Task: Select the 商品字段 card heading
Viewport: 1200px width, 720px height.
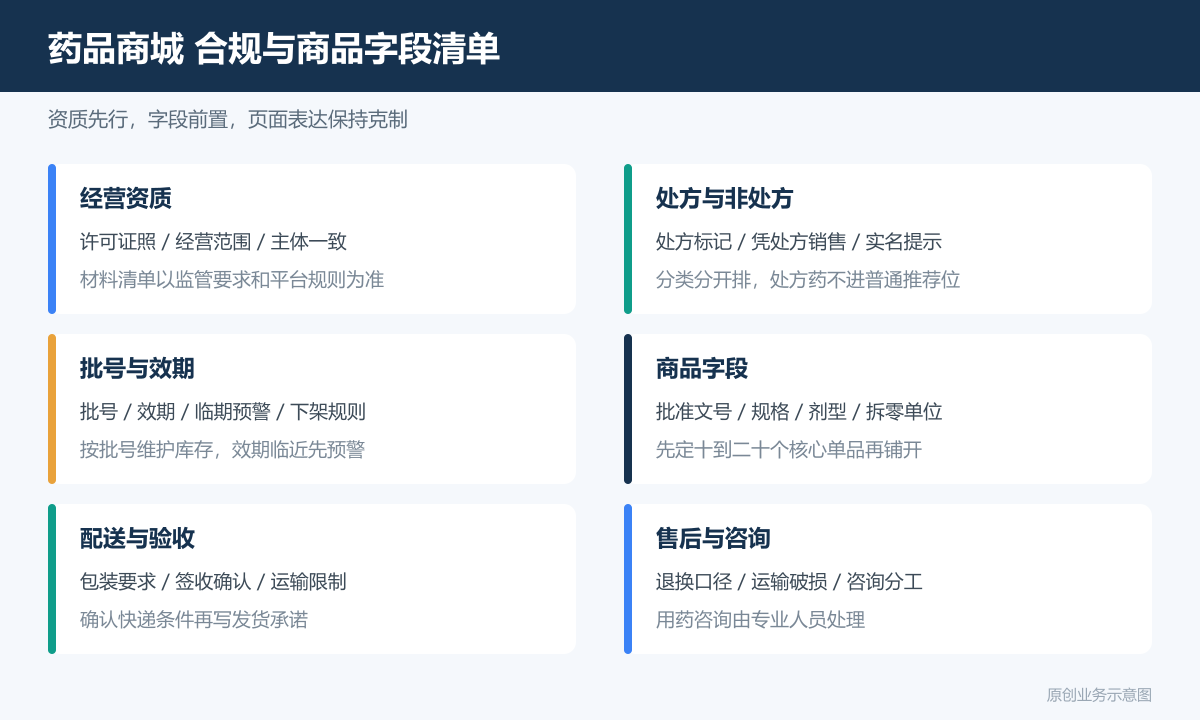Action: pyautogui.click(x=702, y=368)
